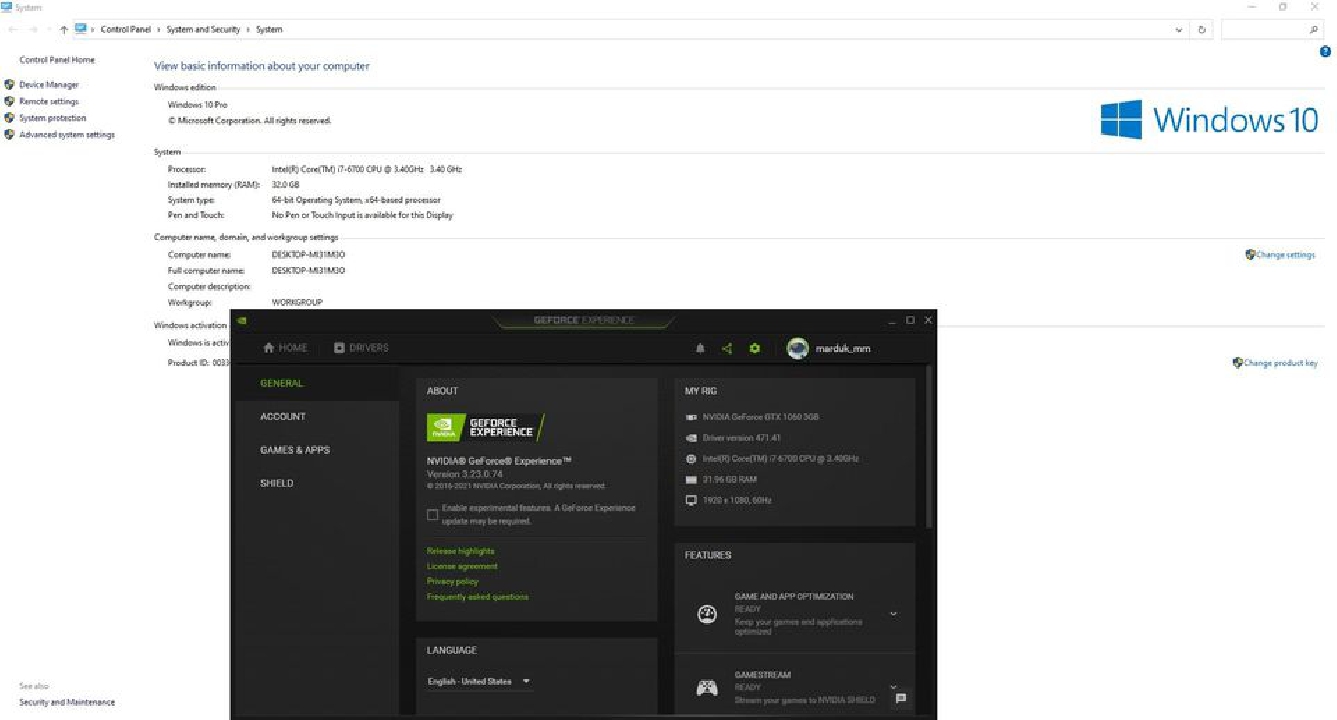Image resolution: width=1337 pixels, height=720 pixels.
Task: Click the Home house icon
Action: (x=268, y=348)
